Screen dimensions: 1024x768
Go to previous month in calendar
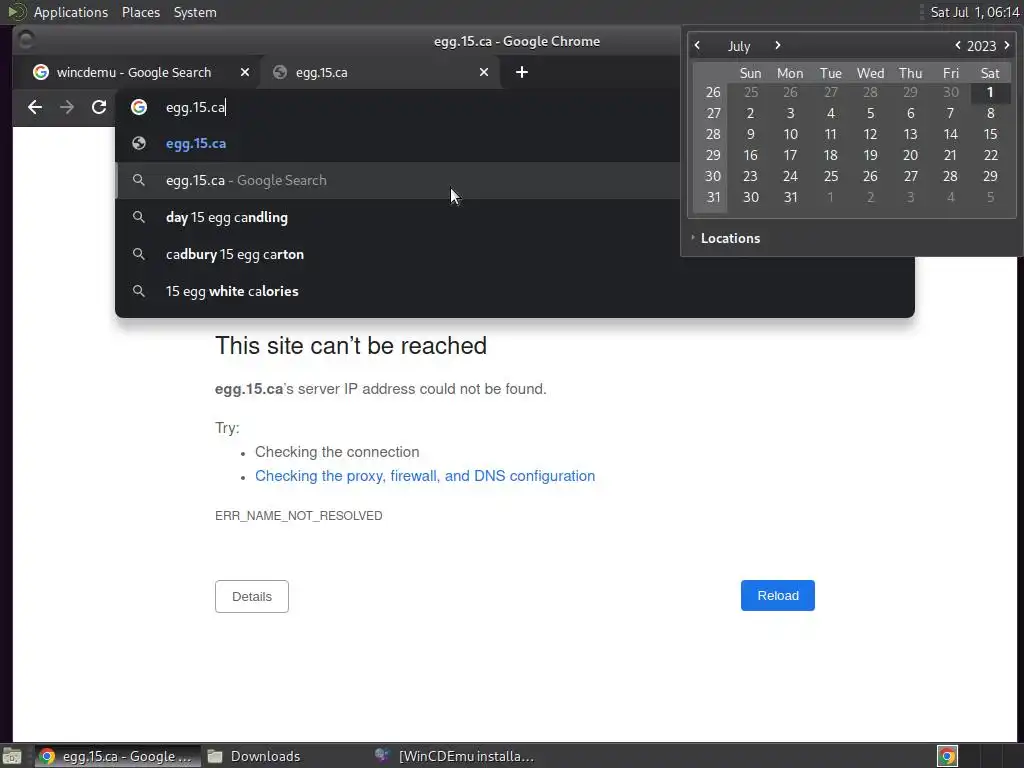tap(697, 45)
